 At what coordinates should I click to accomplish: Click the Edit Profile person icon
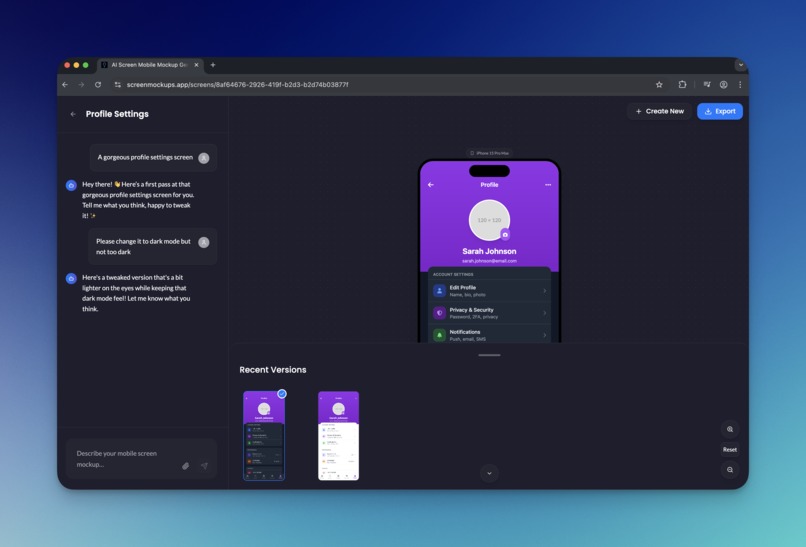(x=439, y=291)
